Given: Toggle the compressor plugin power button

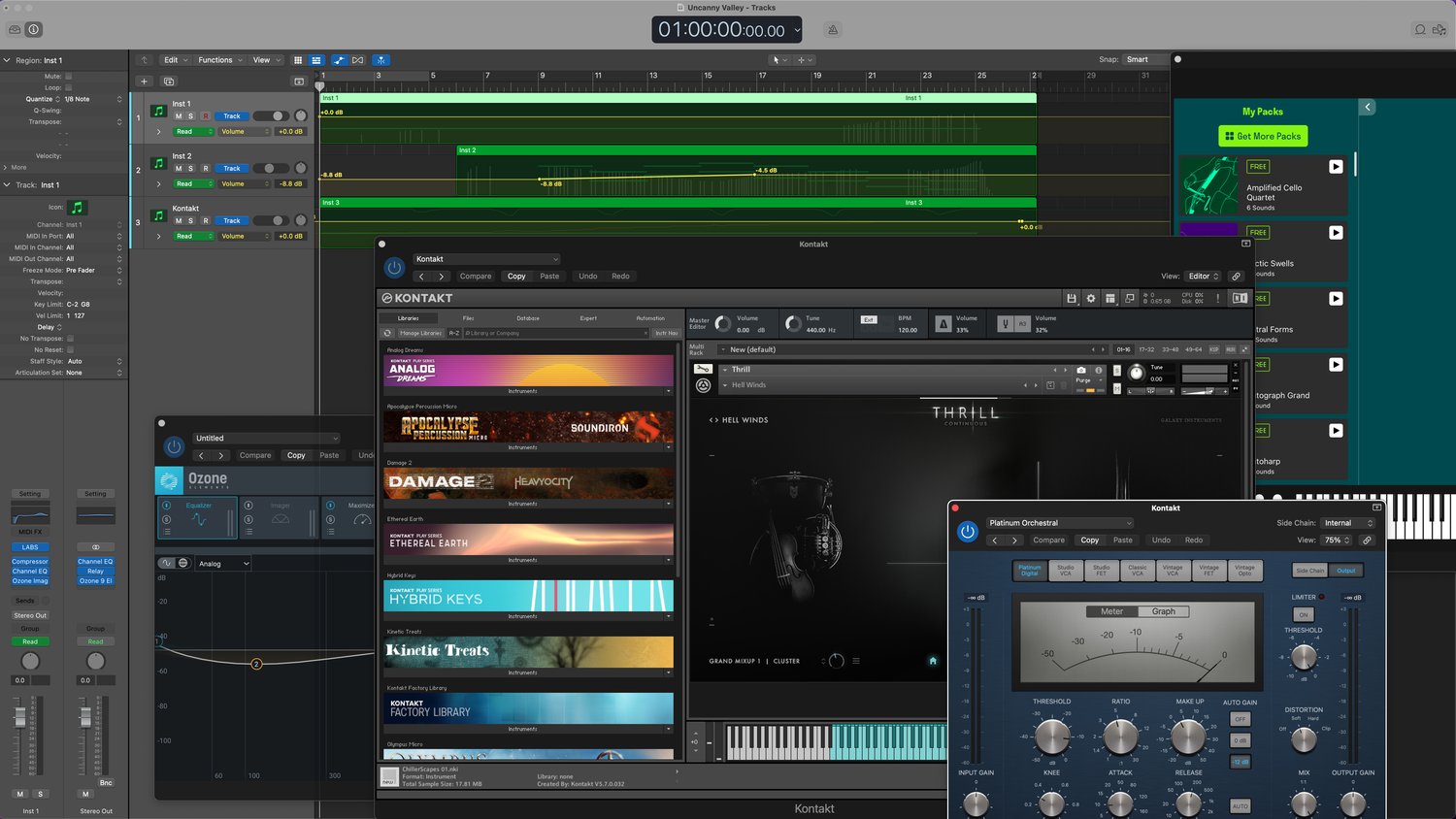Looking at the screenshot, I should tap(967, 531).
